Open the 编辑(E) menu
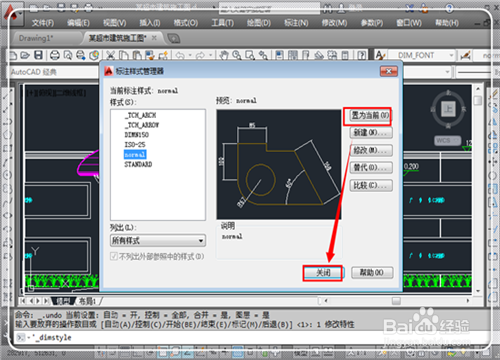 [78, 23]
